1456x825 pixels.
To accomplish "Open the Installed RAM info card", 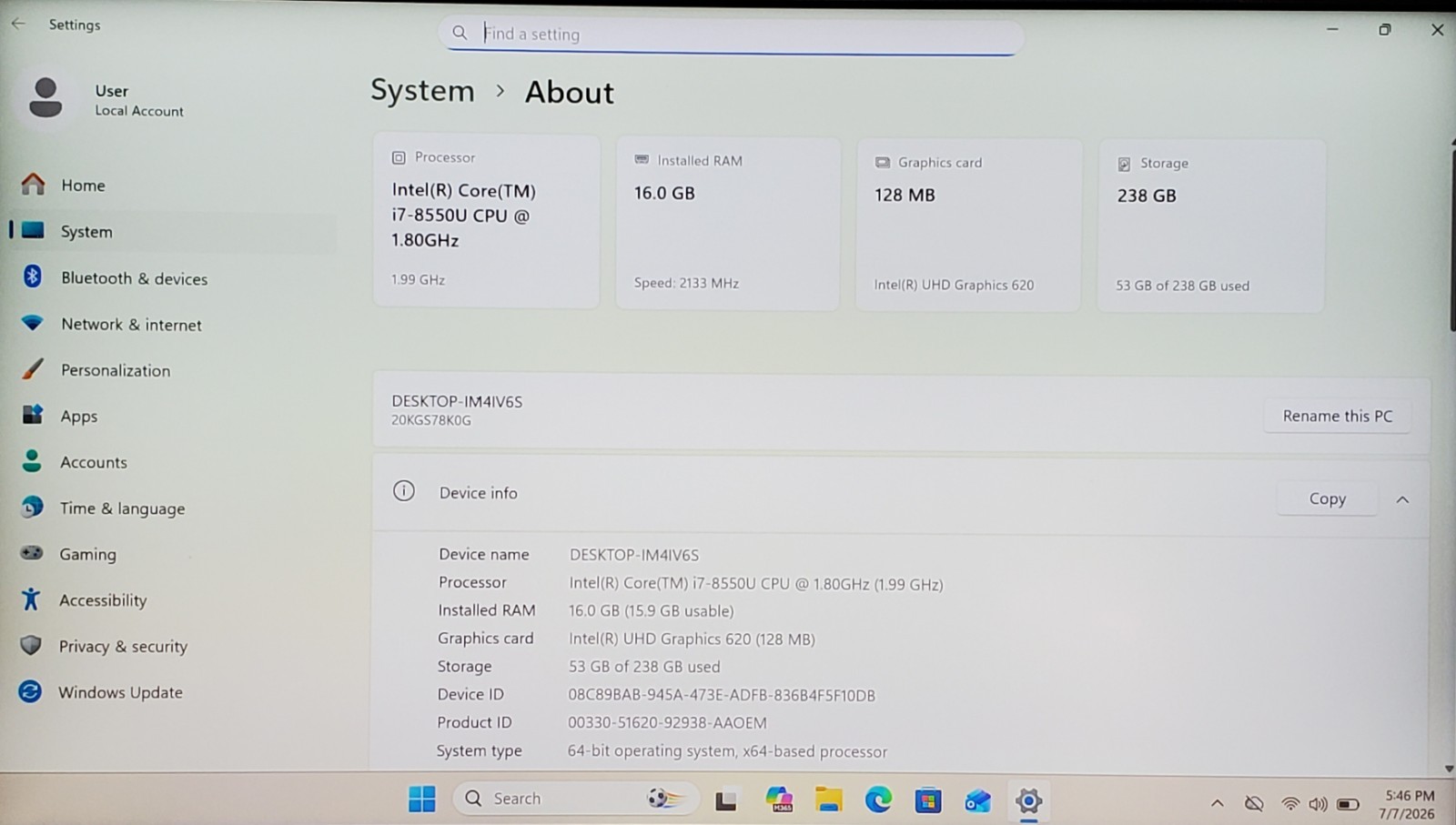I will coord(728,224).
